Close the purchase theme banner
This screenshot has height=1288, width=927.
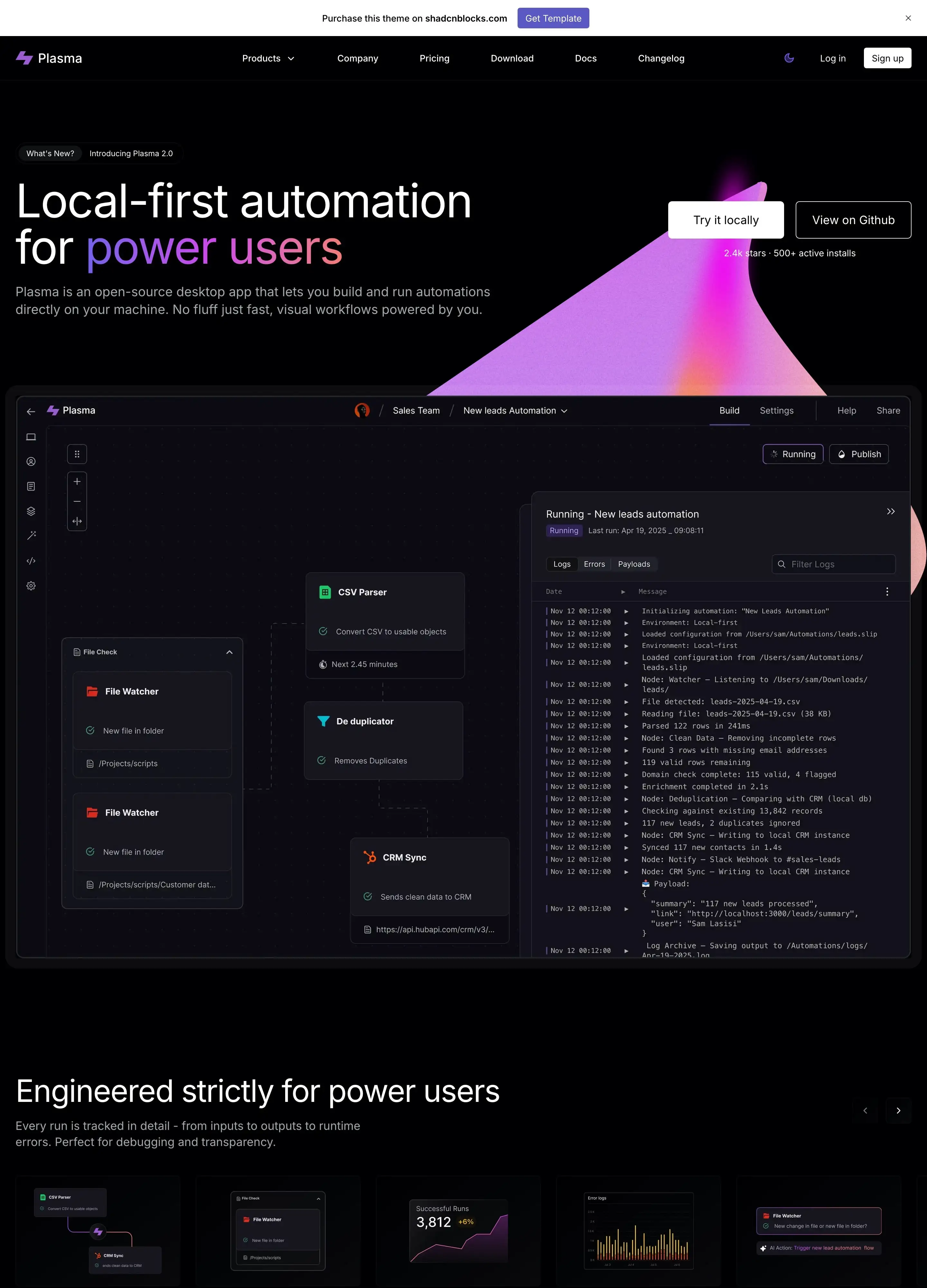tap(908, 18)
